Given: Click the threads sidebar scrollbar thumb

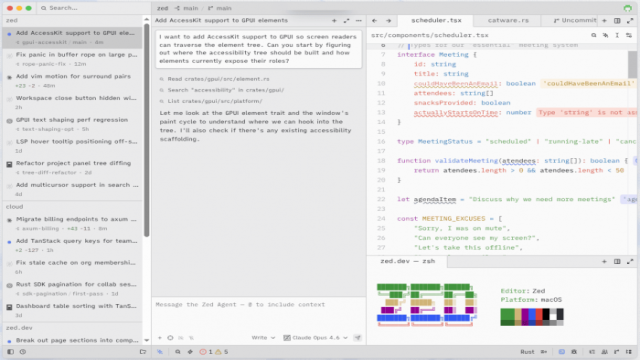Looking at the screenshot, I should [x=147, y=131].
